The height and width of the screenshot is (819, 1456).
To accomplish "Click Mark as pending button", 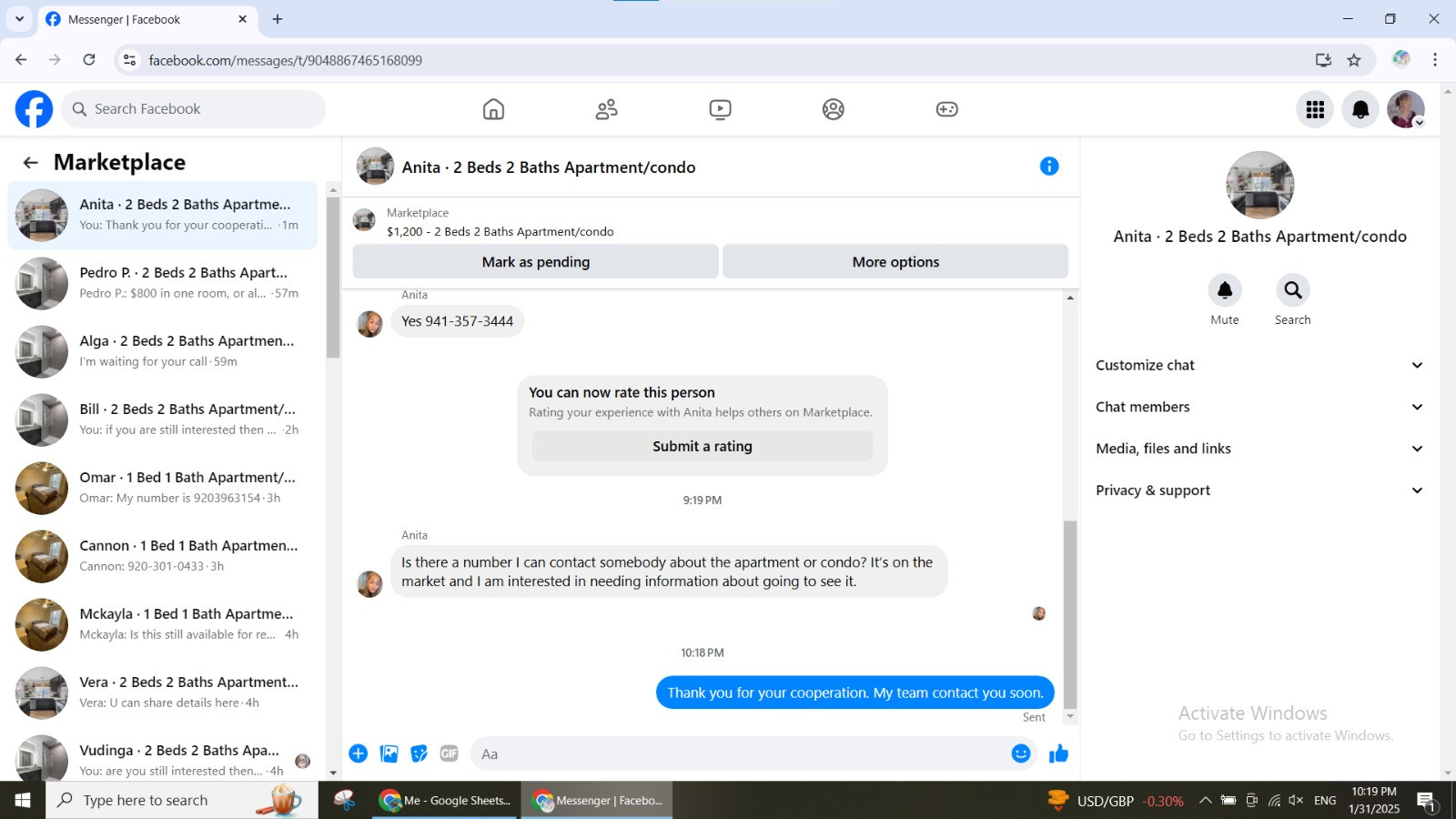I will (x=536, y=262).
